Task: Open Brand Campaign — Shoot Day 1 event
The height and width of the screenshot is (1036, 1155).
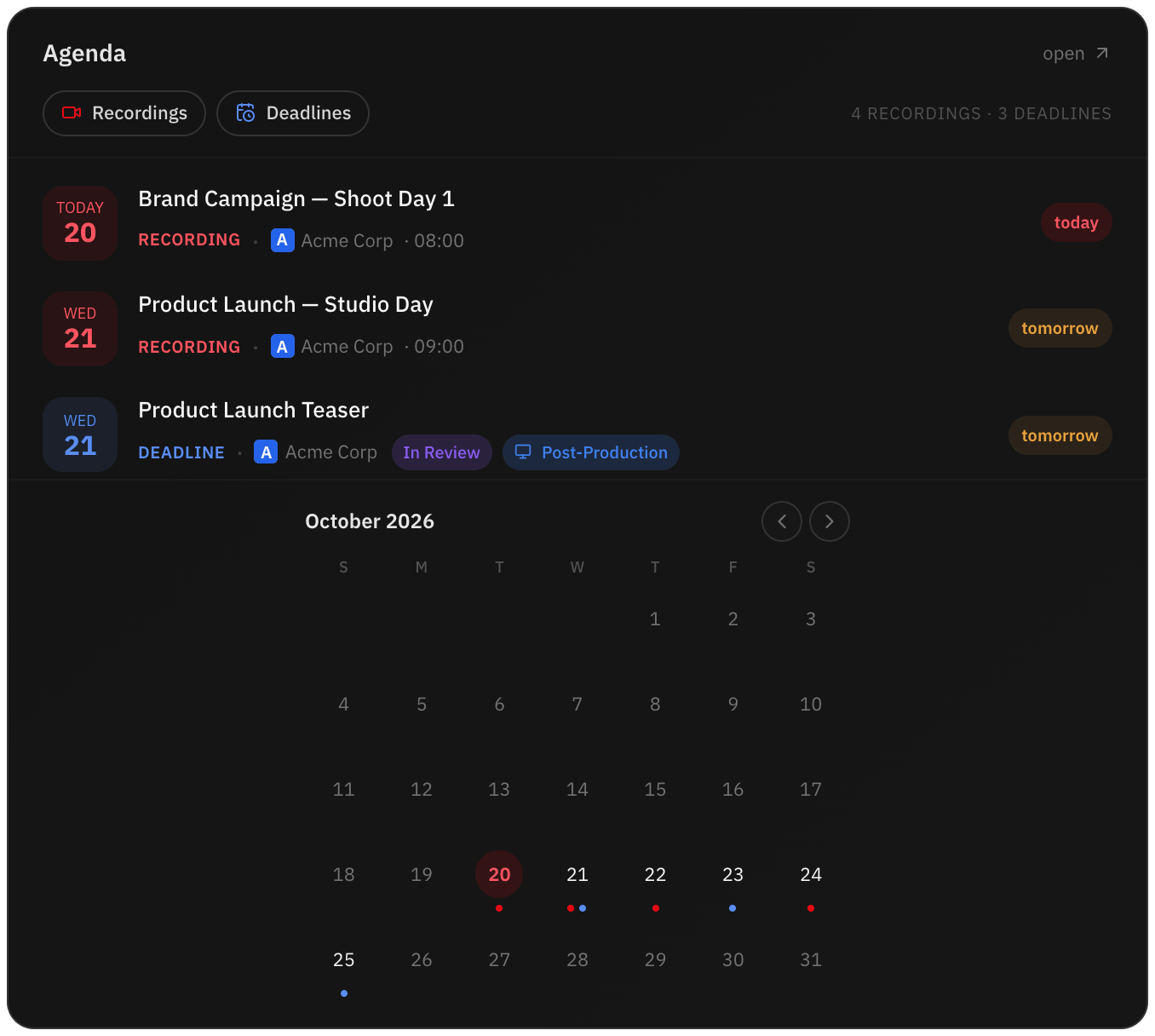Action: tap(577, 223)
